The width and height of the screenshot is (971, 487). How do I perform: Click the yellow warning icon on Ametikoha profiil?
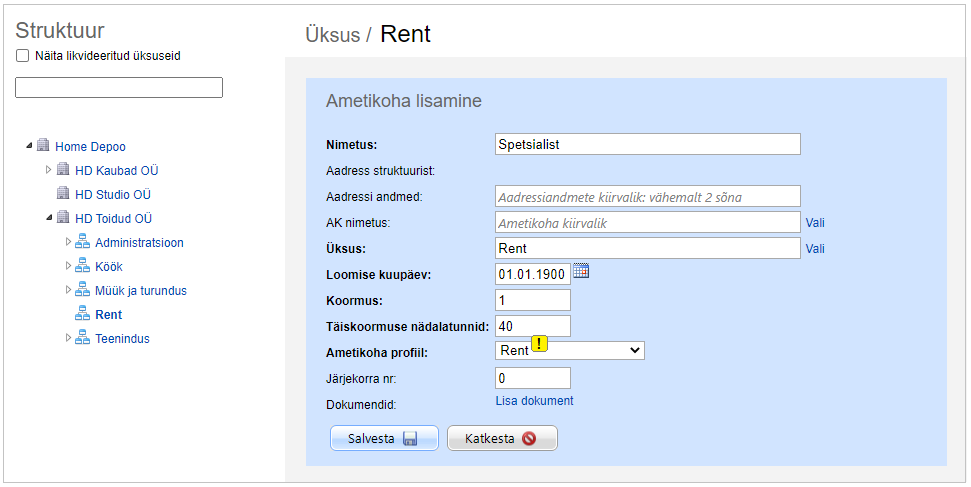tap(540, 344)
